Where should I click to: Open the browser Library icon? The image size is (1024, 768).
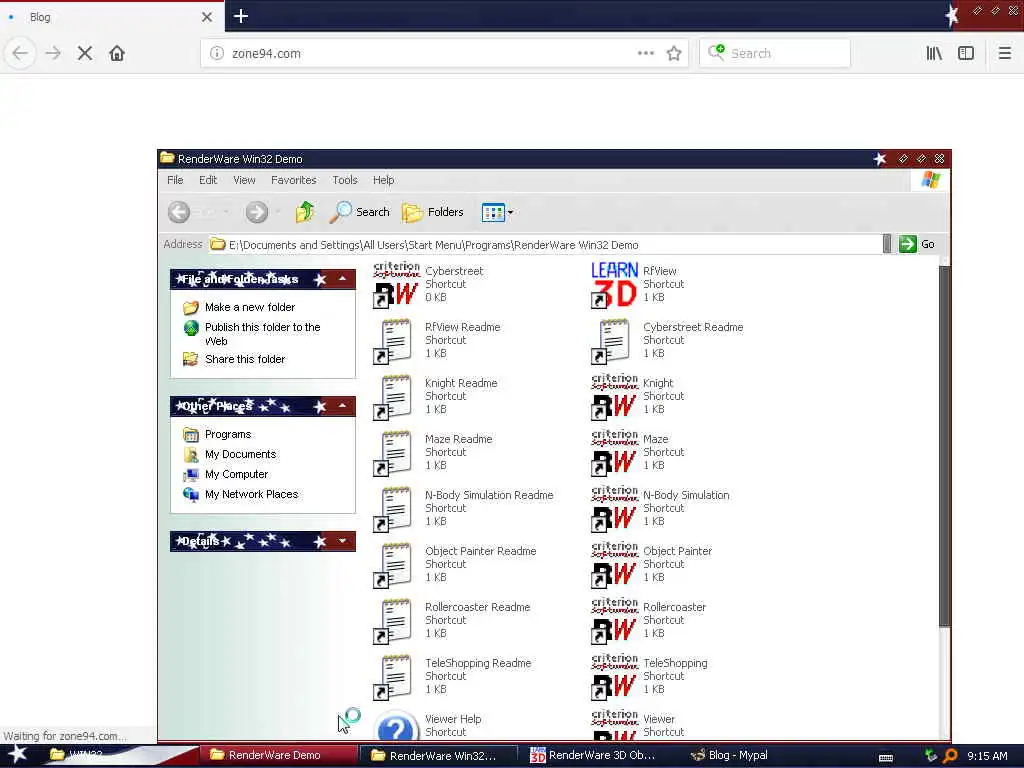(x=935, y=54)
